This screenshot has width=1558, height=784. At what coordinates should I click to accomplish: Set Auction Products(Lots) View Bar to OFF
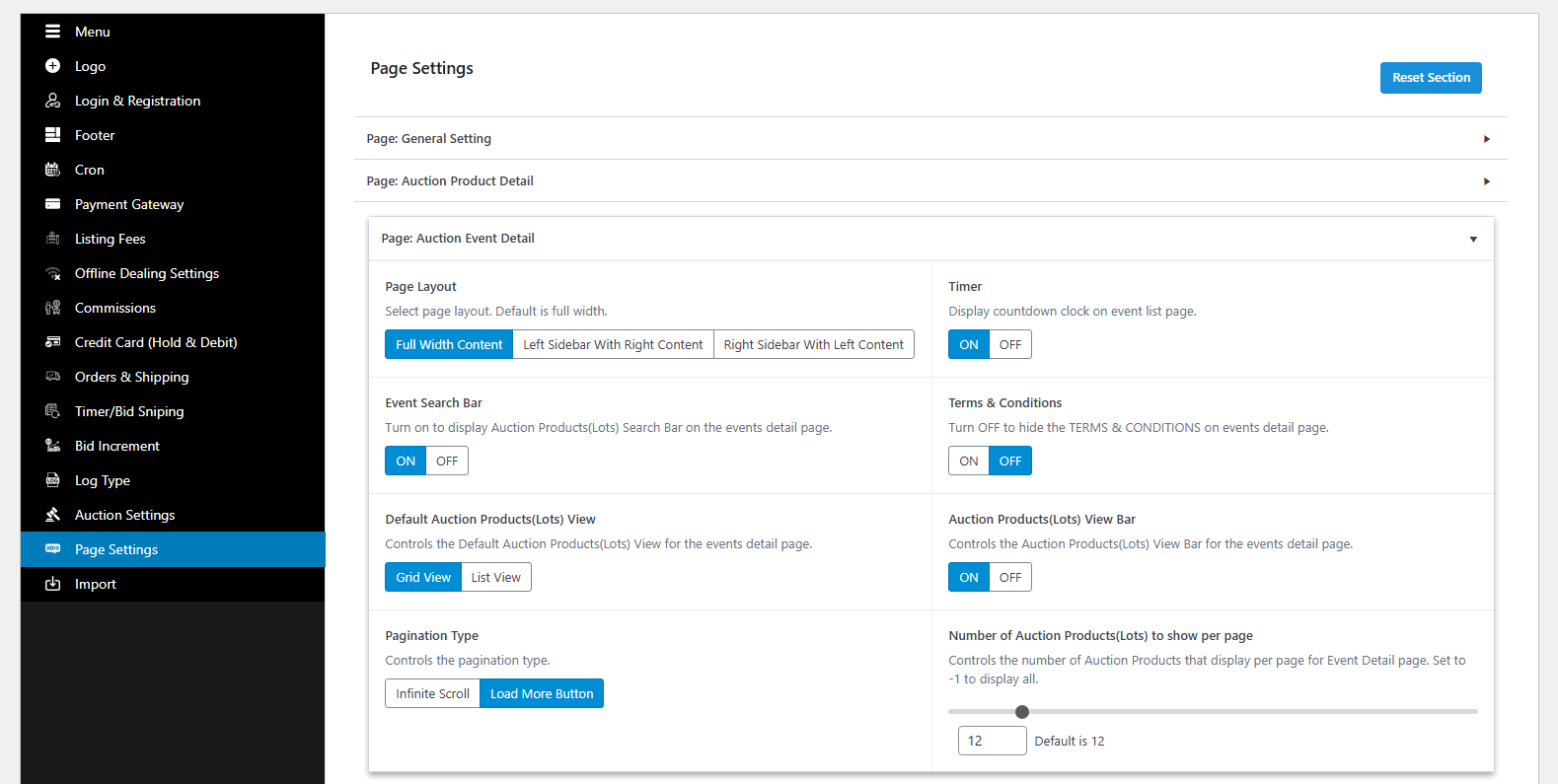point(1010,577)
